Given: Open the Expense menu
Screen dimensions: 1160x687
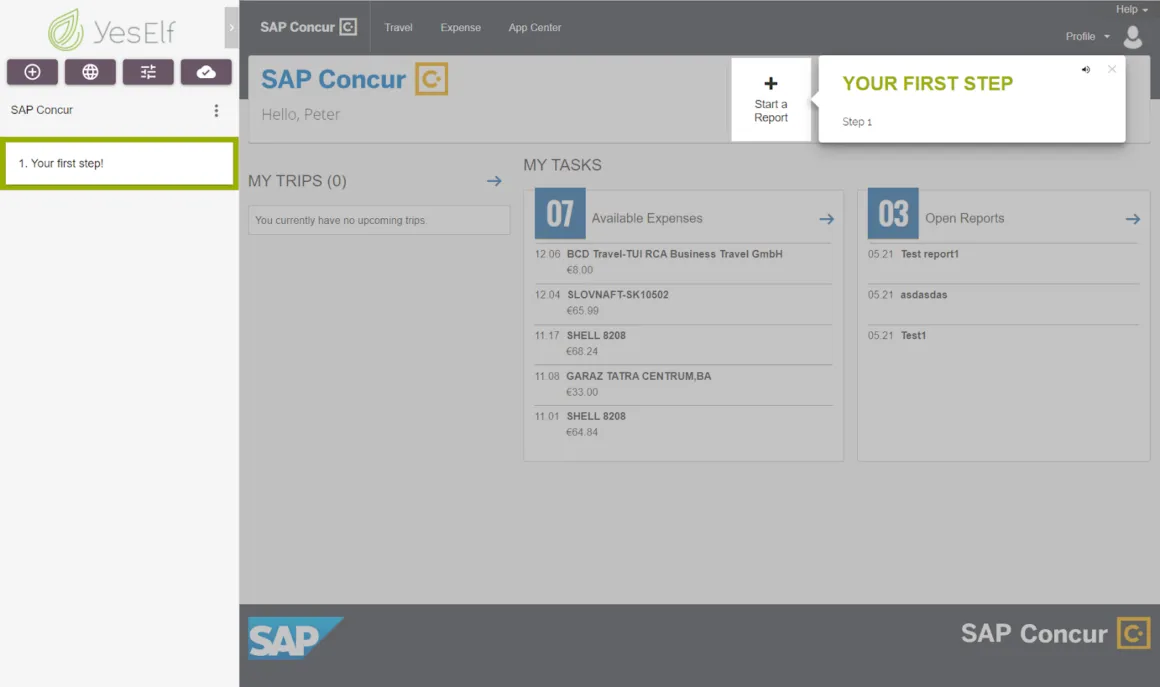Looking at the screenshot, I should [x=460, y=27].
